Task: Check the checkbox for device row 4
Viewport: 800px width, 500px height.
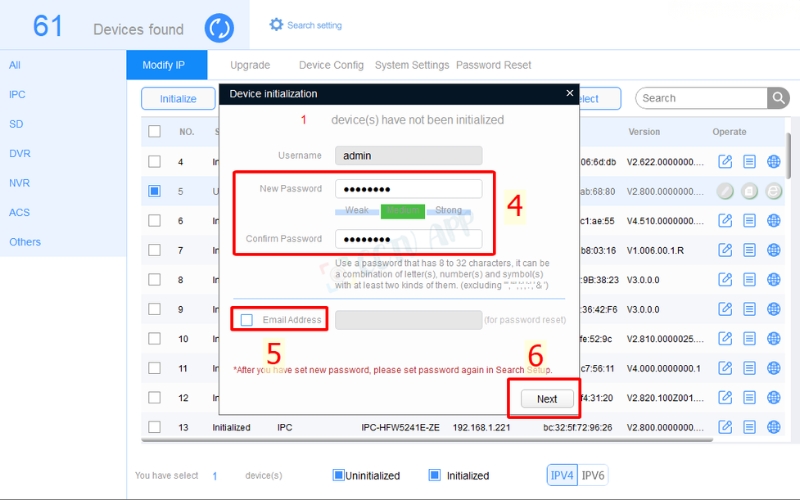Action: click(154, 162)
